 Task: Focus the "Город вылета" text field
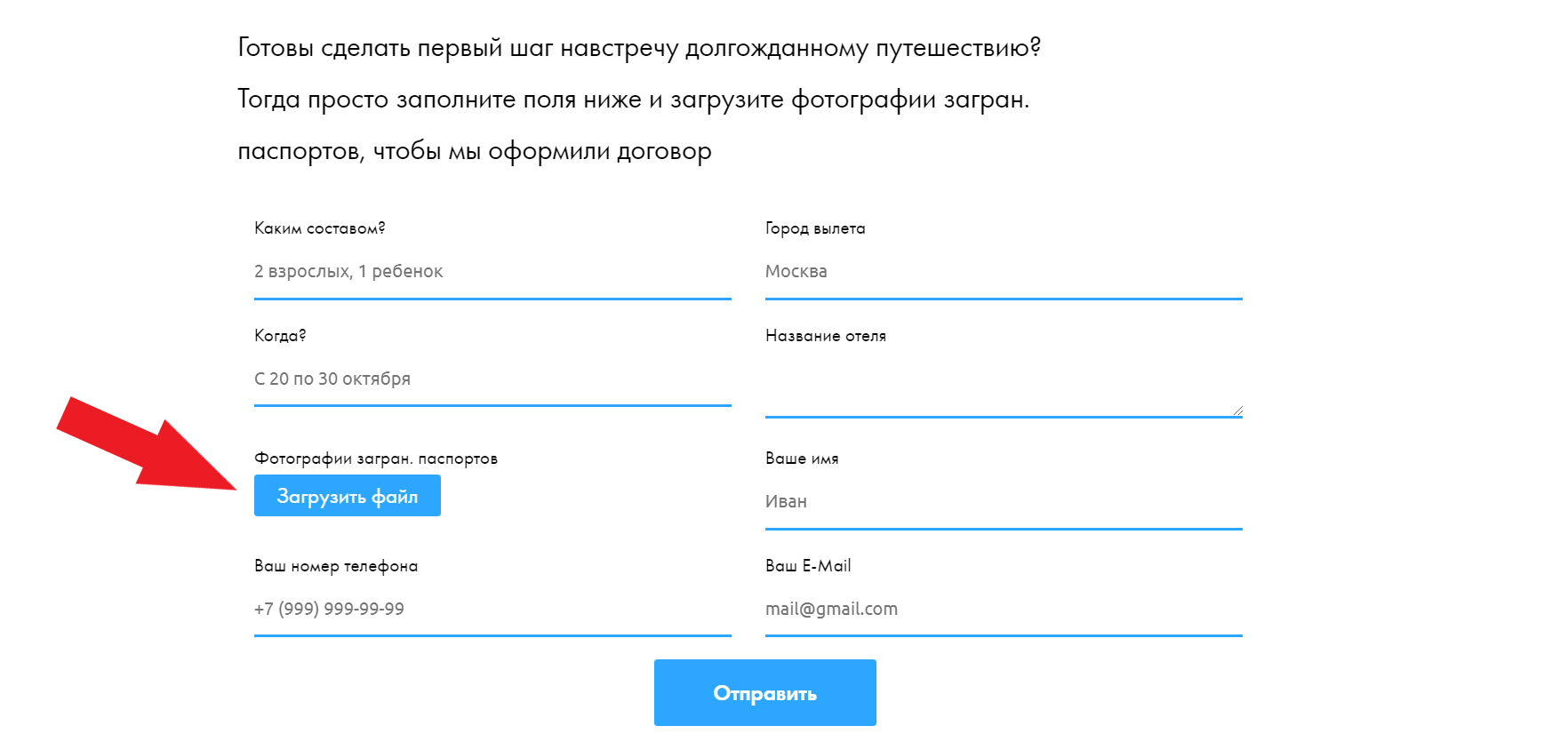(x=1003, y=272)
